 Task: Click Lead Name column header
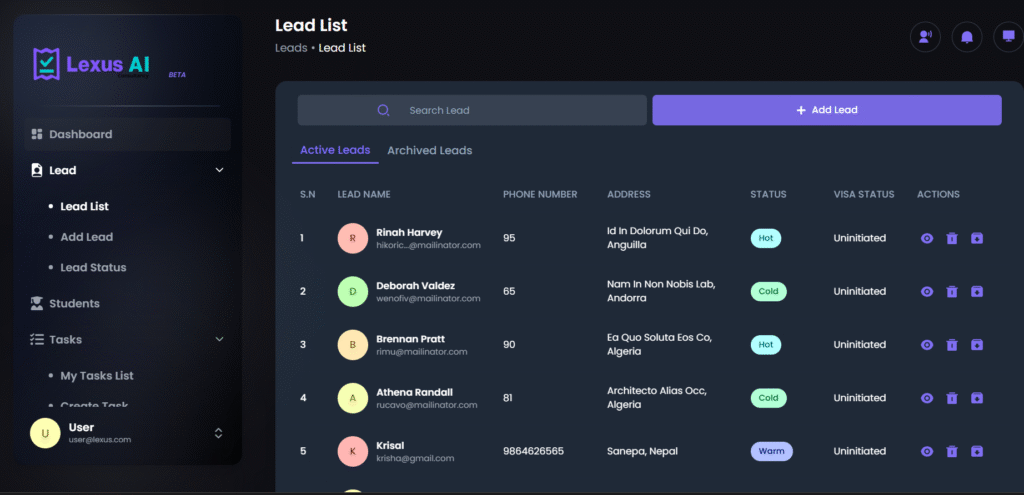coord(364,195)
